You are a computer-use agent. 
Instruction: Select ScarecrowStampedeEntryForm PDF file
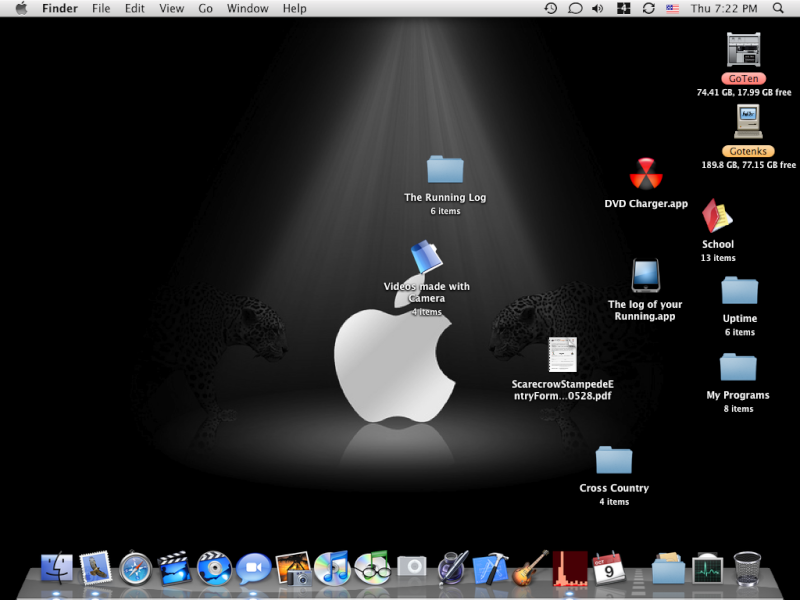(x=562, y=355)
